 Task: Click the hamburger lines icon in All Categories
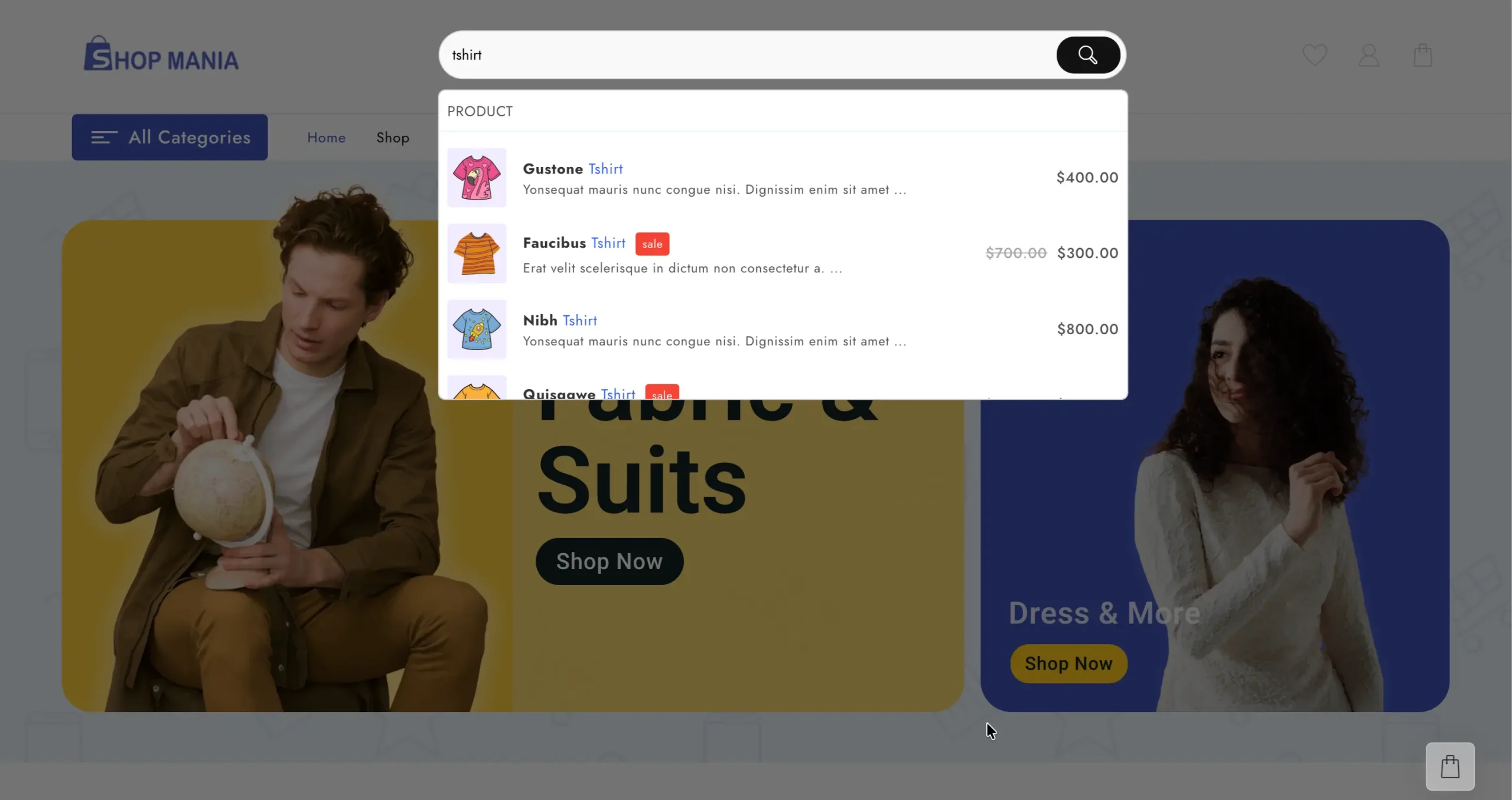(x=104, y=138)
